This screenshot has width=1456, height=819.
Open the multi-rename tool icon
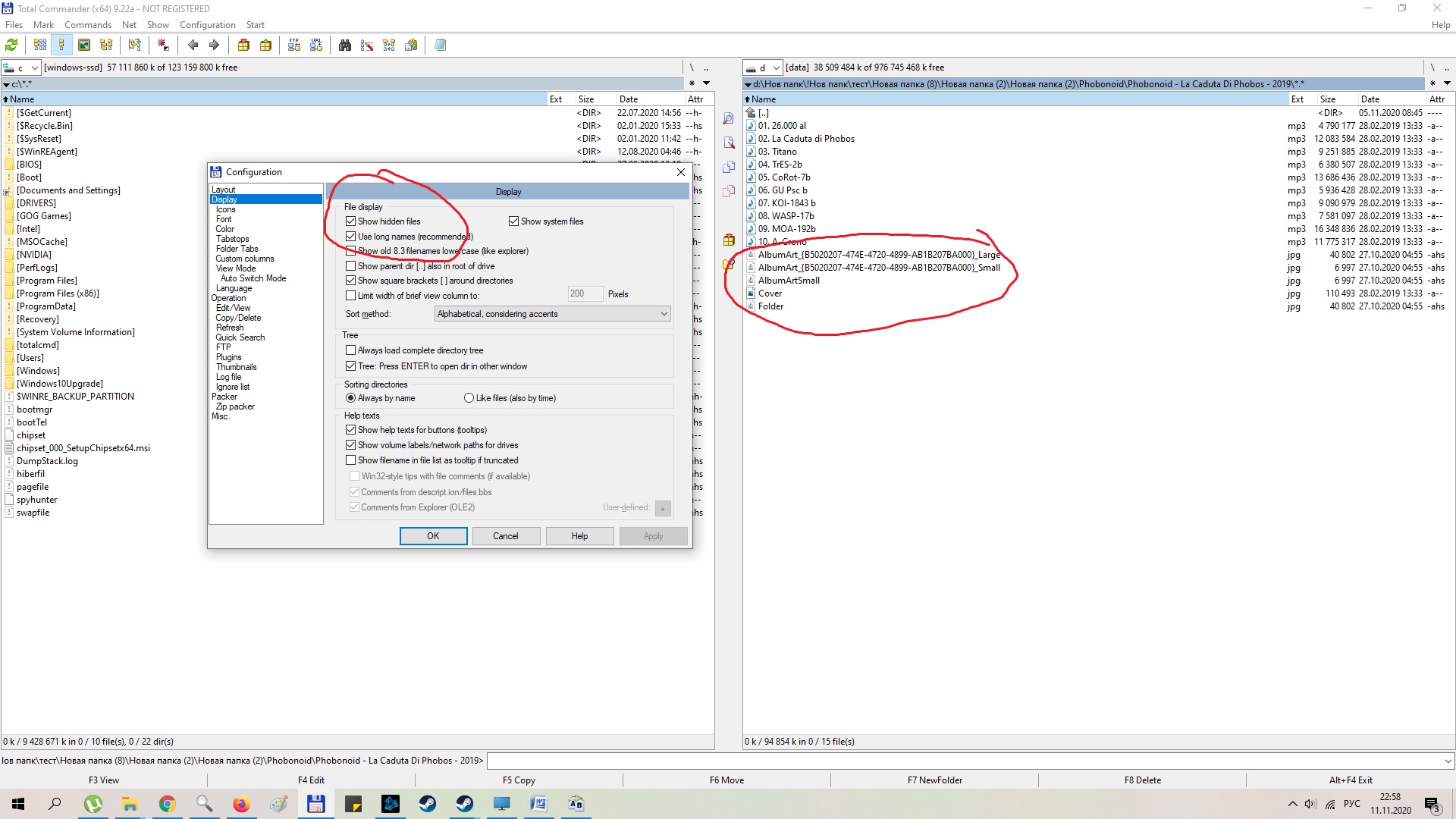click(x=367, y=45)
